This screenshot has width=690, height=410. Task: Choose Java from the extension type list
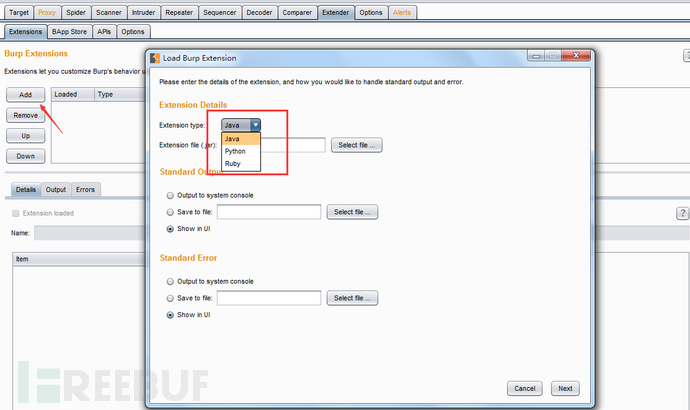pyautogui.click(x=241, y=139)
